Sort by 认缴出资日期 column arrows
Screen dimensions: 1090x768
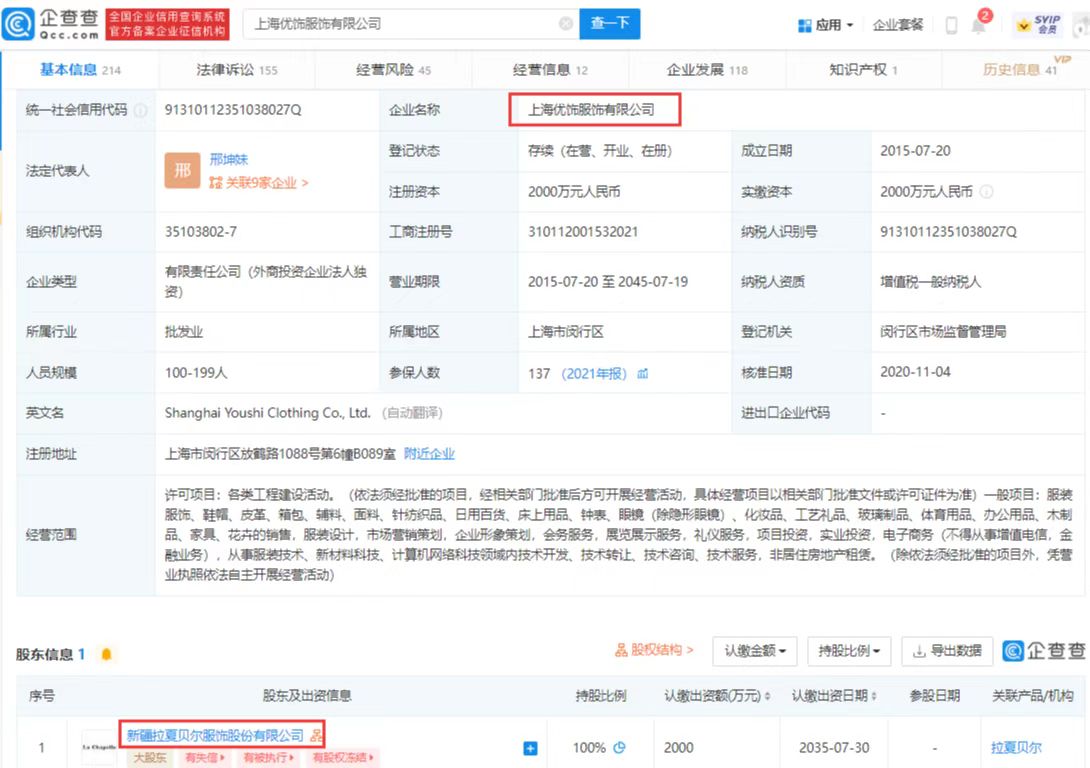[874, 696]
